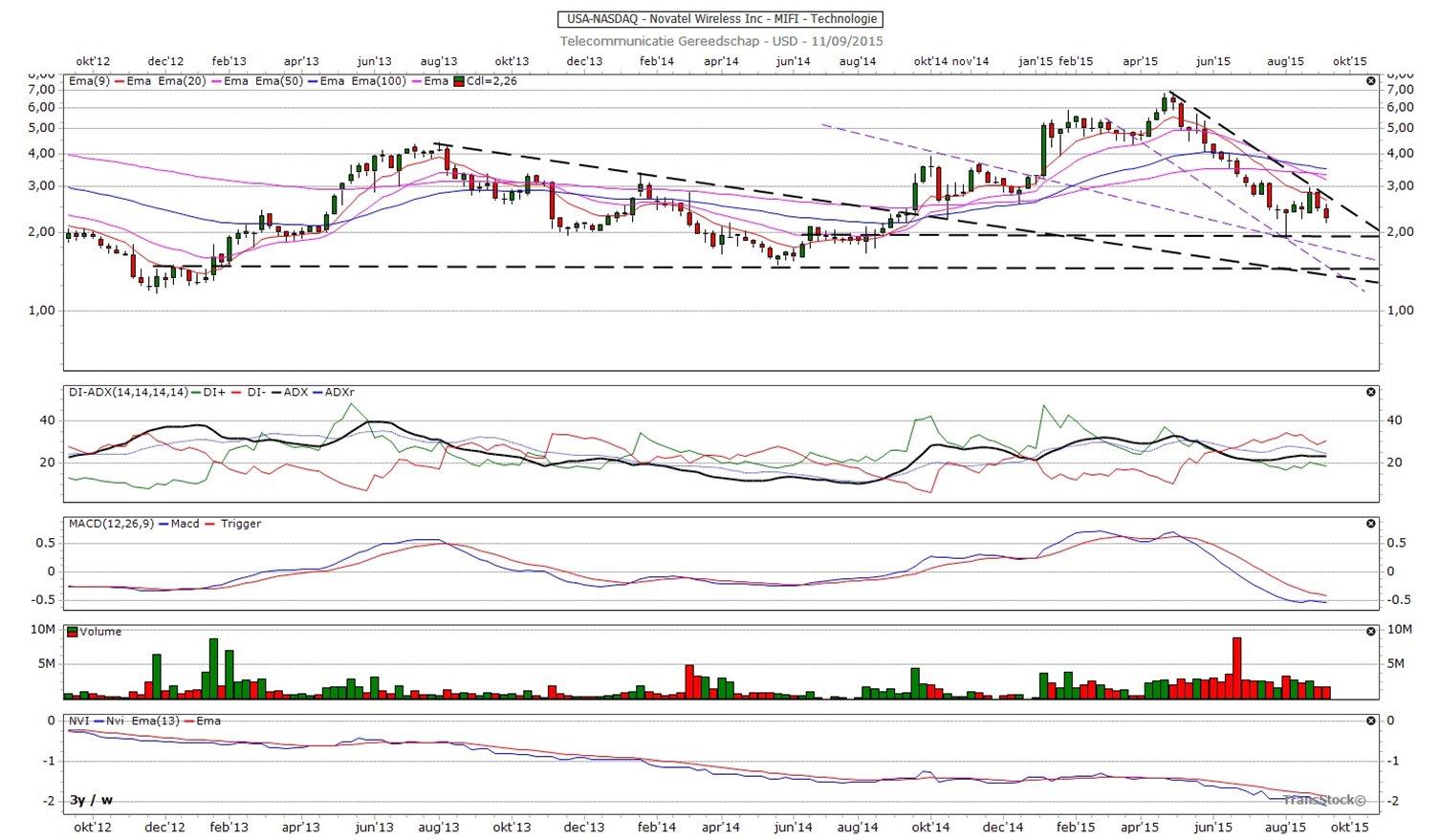The width and height of the screenshot is (1440, 840).
Task: Click the tall green volume bar near feb'13
Action: click(213, 669)
